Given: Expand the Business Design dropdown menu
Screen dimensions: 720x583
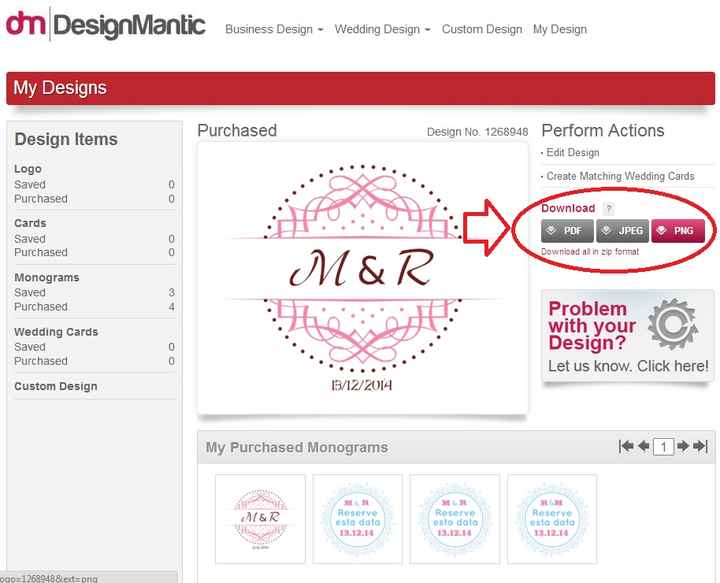Looking at the screenshot, I should (x=274, y=29).
